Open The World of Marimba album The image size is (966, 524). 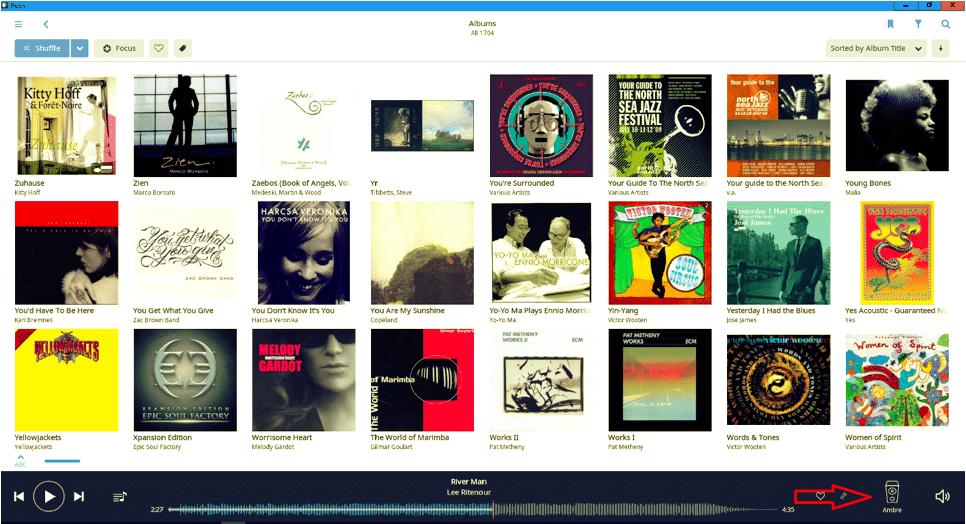click(422, 380)
